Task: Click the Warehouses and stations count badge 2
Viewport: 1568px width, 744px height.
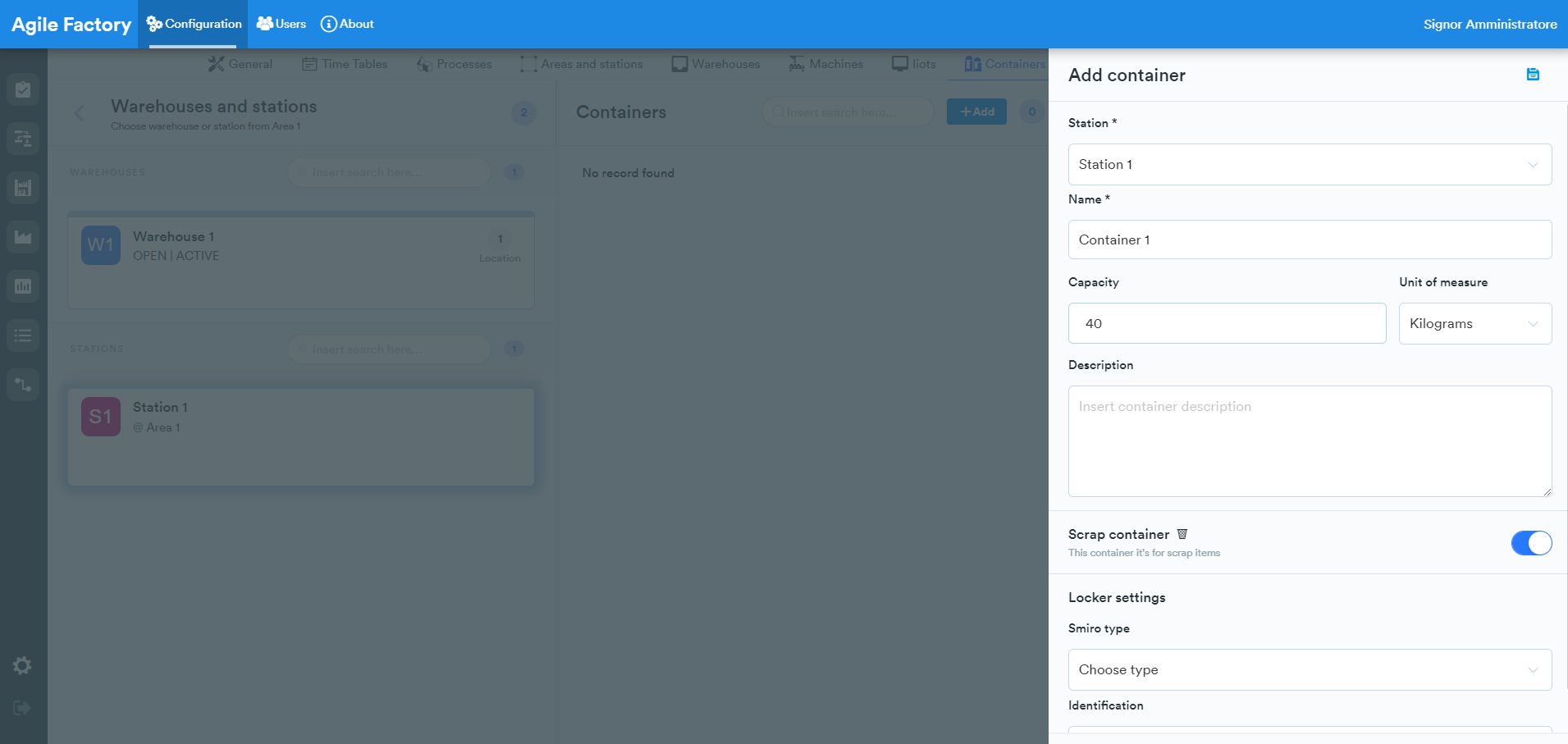Action: coord(524,113)
